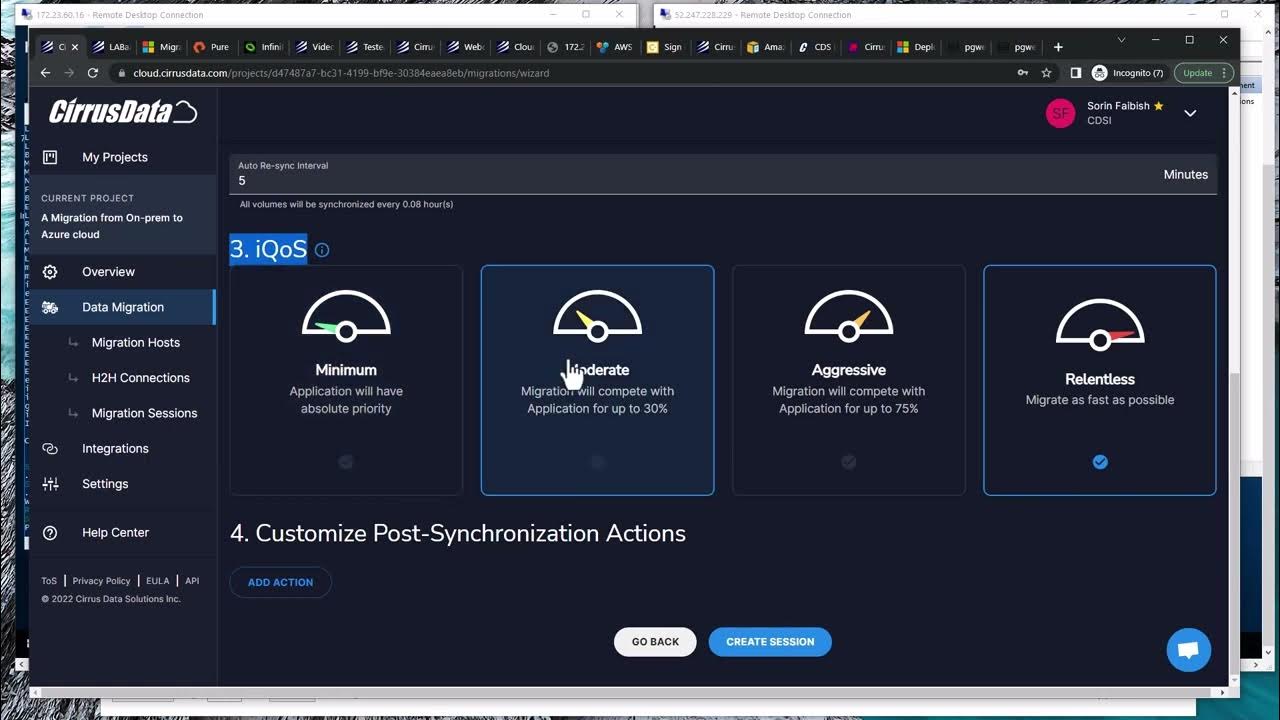This screenshot has width=1280, height=720.
Task: Select the Minimum iQoS card
Action: tap(346, 380)
